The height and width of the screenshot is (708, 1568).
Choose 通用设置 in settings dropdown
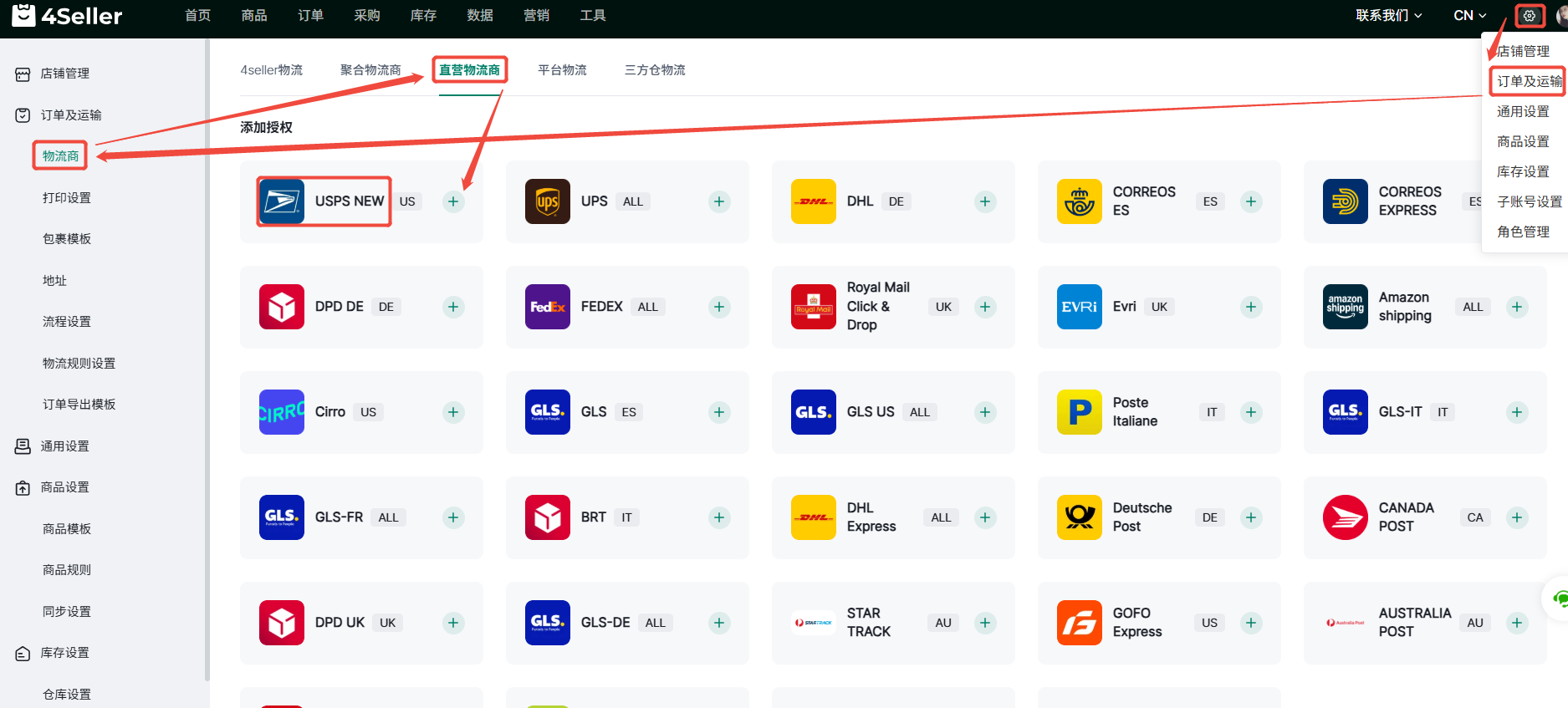tap(1523, 111)
